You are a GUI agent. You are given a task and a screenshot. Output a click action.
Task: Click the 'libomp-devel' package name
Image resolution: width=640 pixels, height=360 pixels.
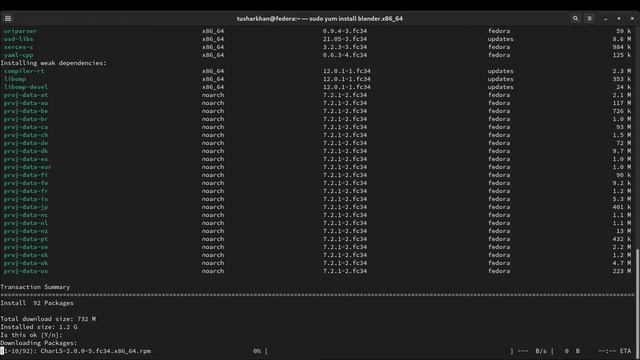tap(26, 87)
